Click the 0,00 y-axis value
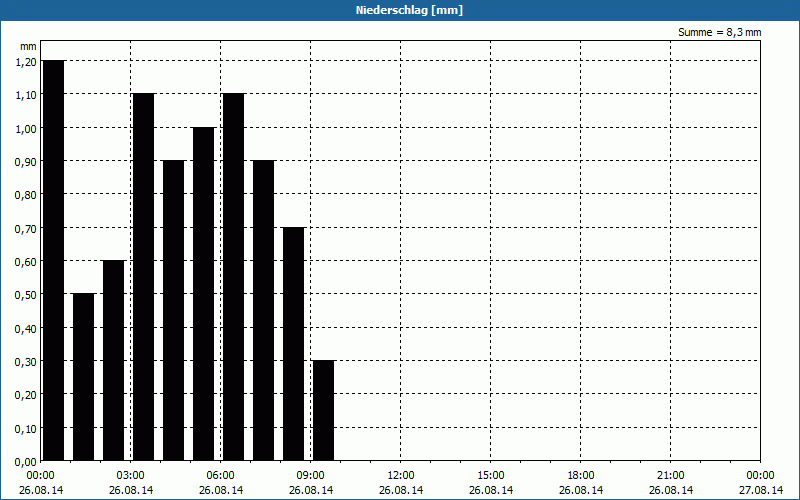The width and height of the screenshot is (800, 500). point(26,462)
